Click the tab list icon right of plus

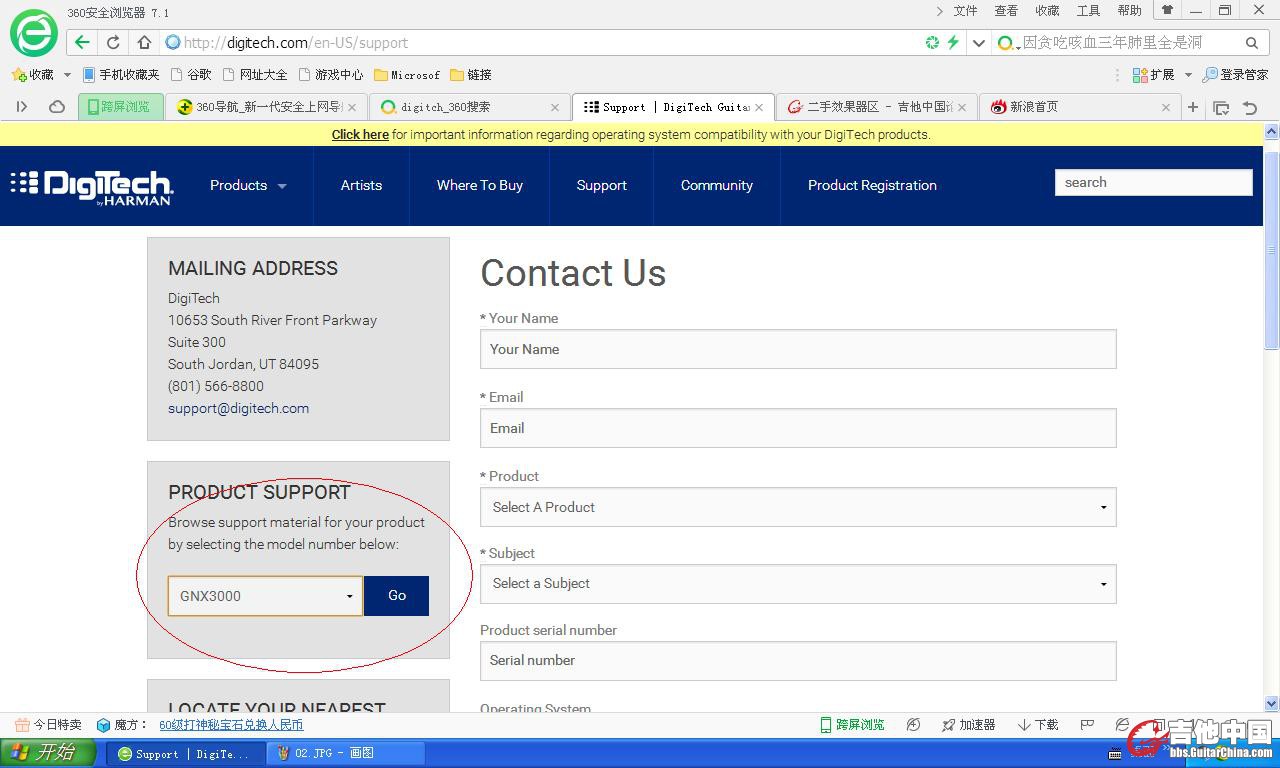click(1221, 107)
